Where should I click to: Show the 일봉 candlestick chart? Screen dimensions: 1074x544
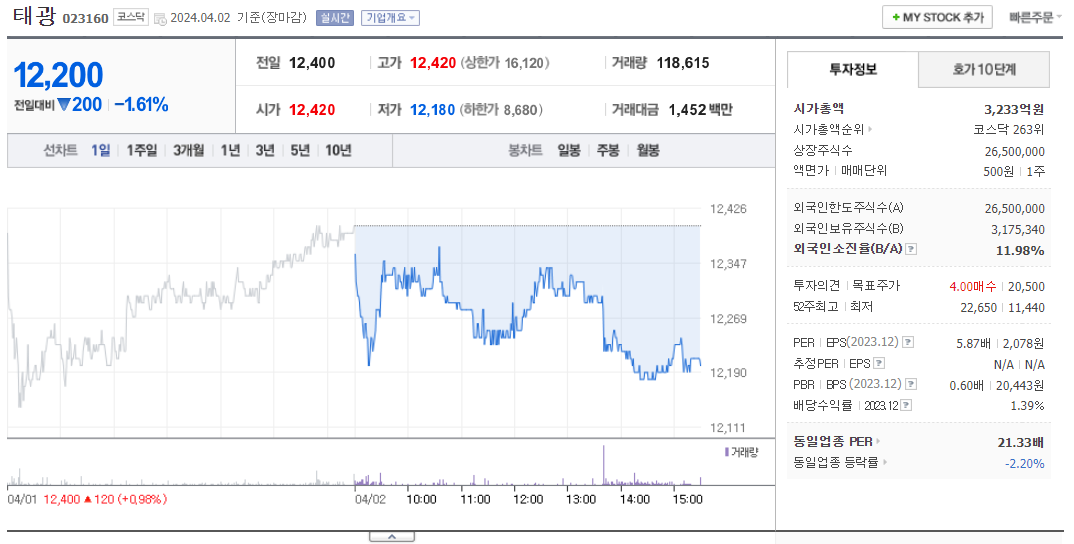[x=569, y=150]
